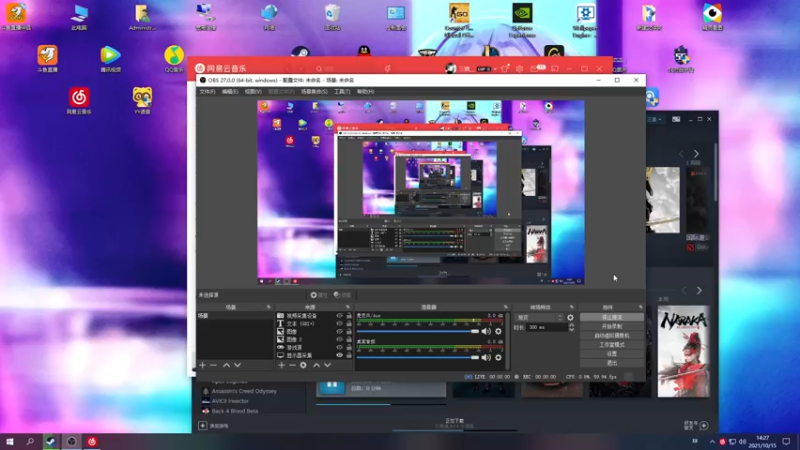Screen dimensions: 800x450
Task: Toggle lock on 显示器采集 source
Action: point(349,355)
